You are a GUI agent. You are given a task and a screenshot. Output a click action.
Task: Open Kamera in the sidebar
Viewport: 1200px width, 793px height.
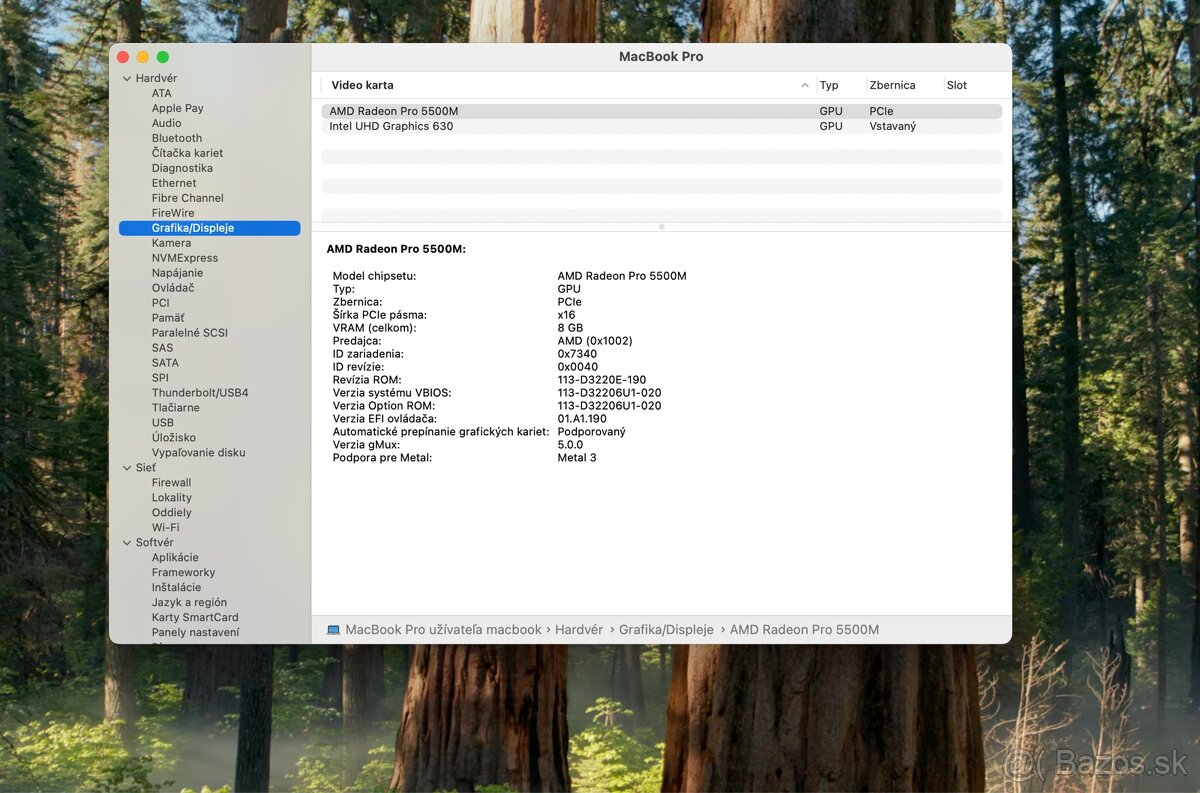(x=171, y=243)
